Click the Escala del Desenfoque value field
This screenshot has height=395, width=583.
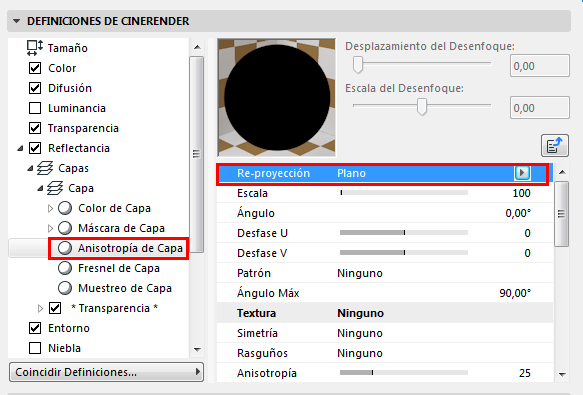click(539, 108)
